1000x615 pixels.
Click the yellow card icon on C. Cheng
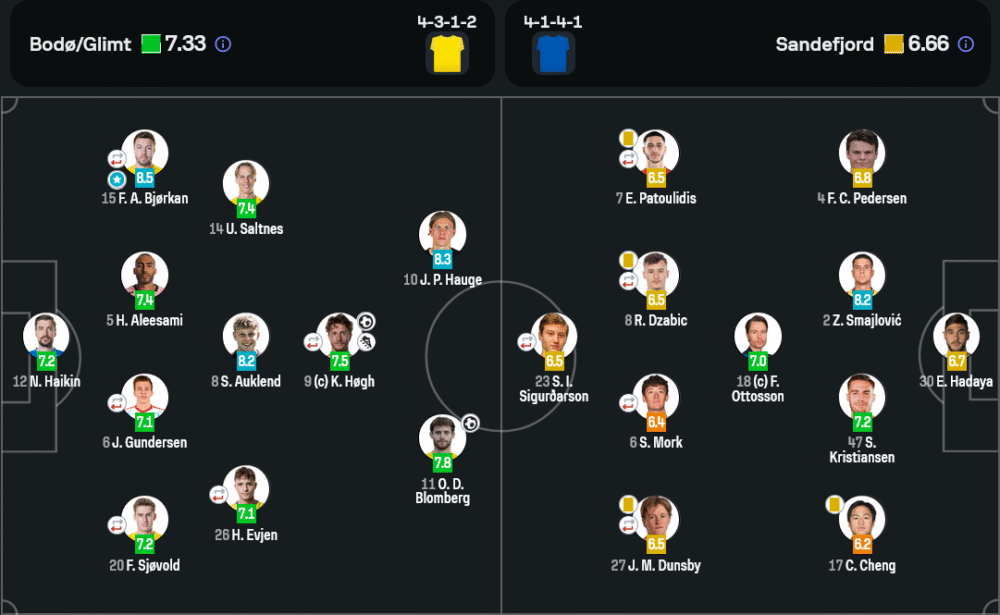pyautogui.click(x=833, y=504)
